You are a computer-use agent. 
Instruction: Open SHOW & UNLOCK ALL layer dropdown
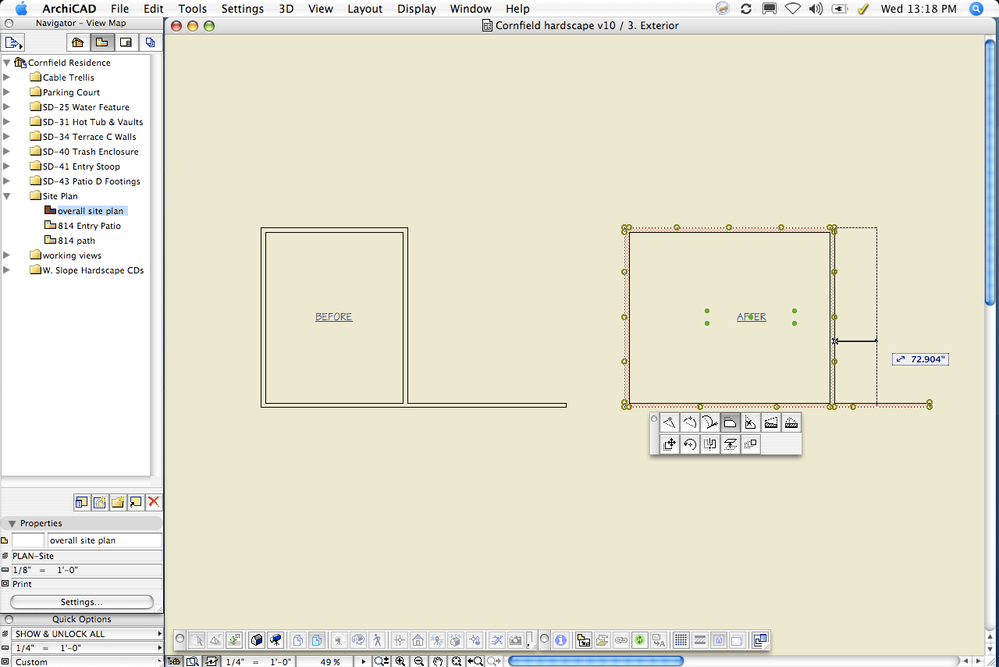pos(87,634)
